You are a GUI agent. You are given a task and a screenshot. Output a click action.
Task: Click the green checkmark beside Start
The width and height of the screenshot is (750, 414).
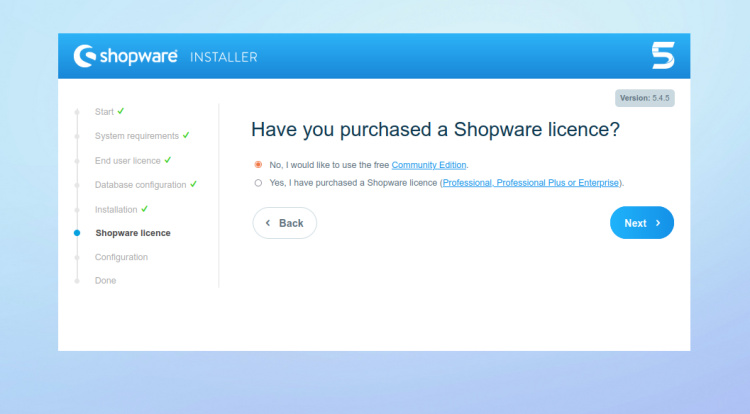tap(121, 110)
